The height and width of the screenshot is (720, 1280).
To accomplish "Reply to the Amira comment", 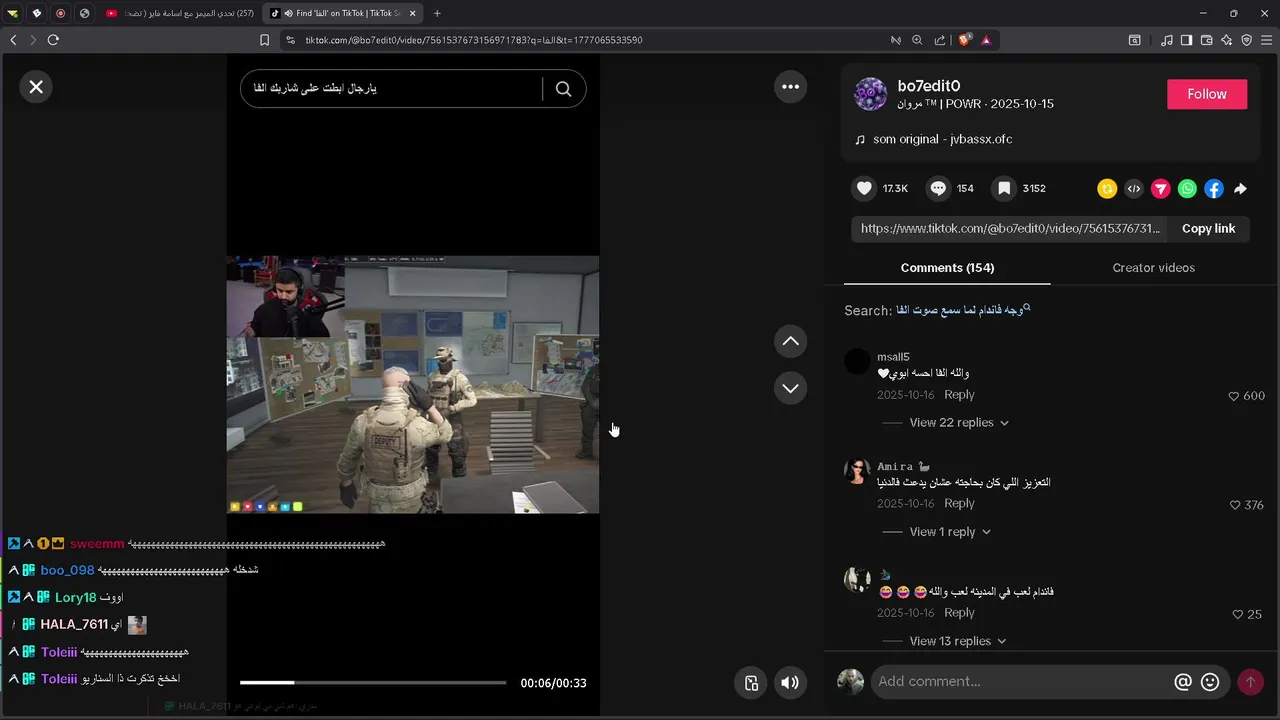I will click(x=959, y=504).
